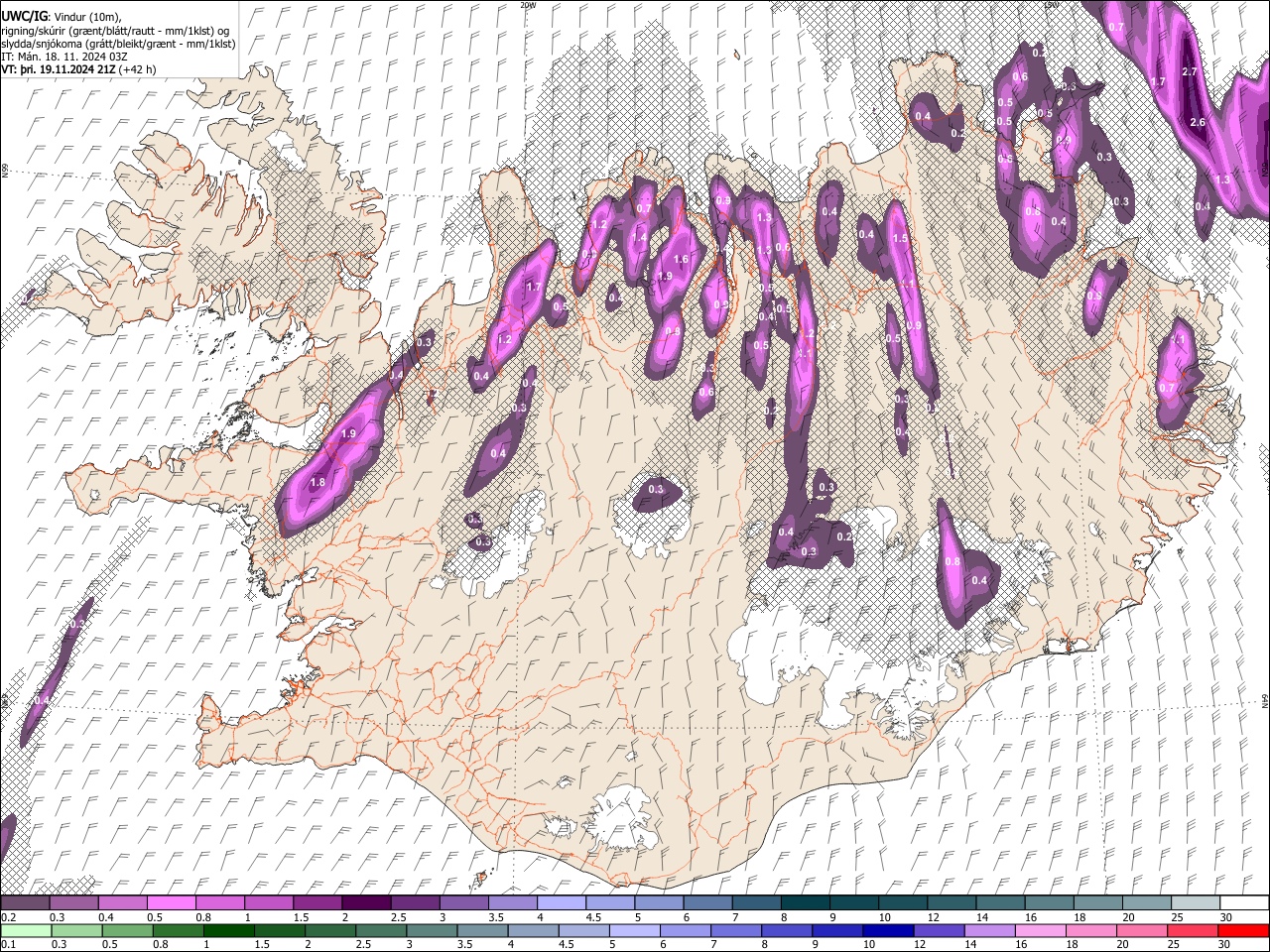Screen dimensions: 1270x952
Task: Select upper legend swatch between 6 and 7
Action: click(x=707, y=903)
